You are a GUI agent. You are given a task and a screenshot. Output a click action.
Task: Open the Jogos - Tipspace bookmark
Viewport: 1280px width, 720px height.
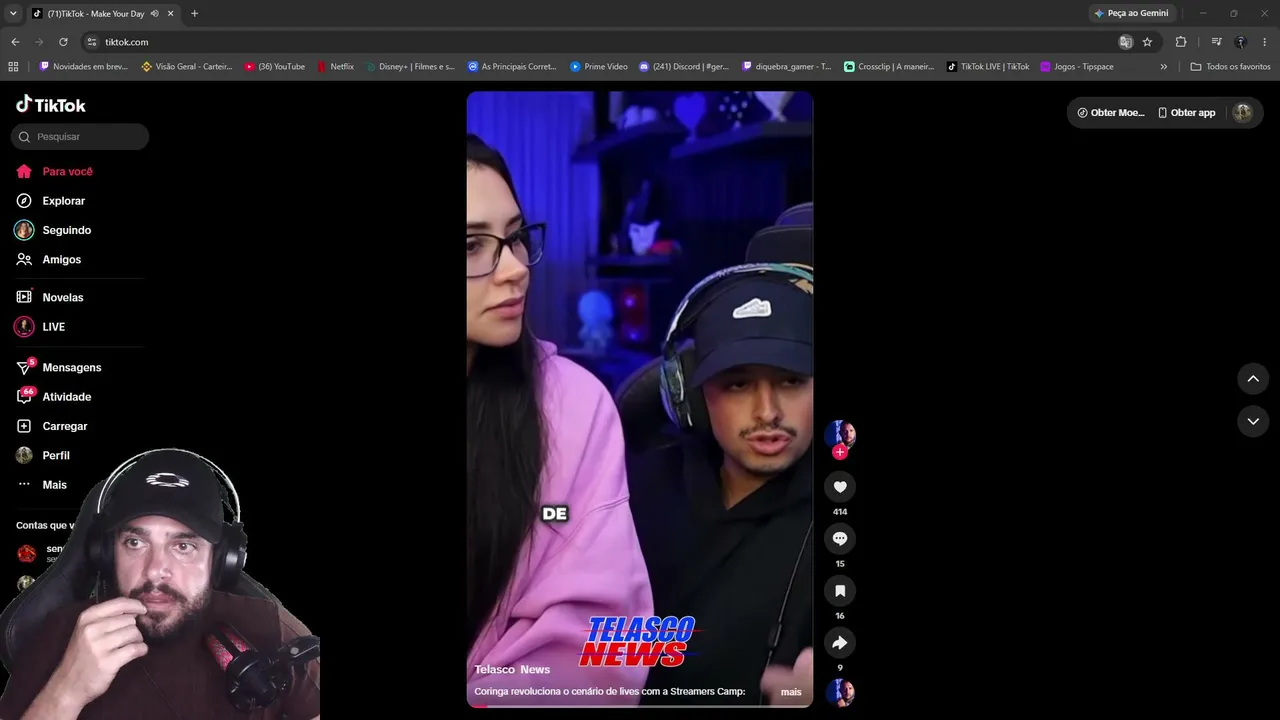[1077, 67]
